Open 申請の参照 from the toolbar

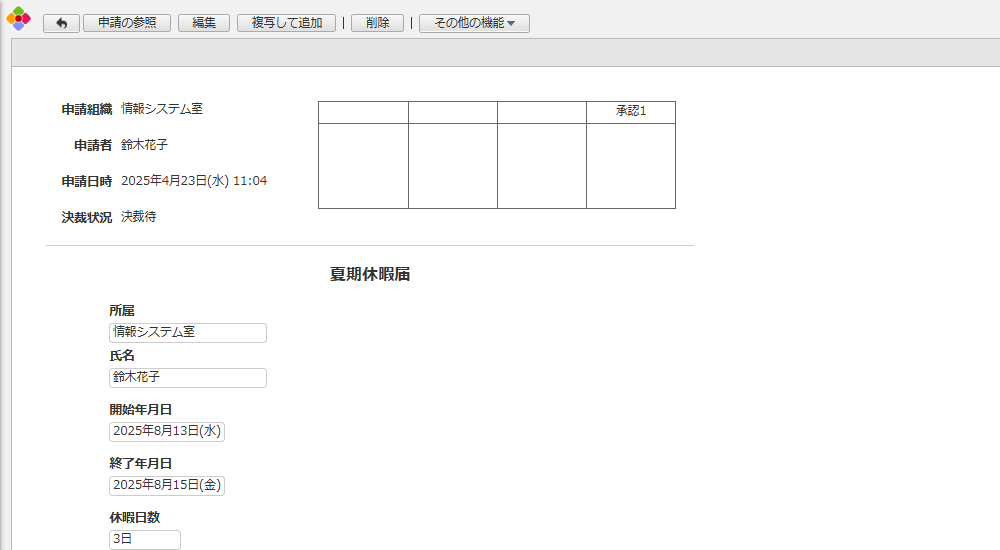[127, 23]
